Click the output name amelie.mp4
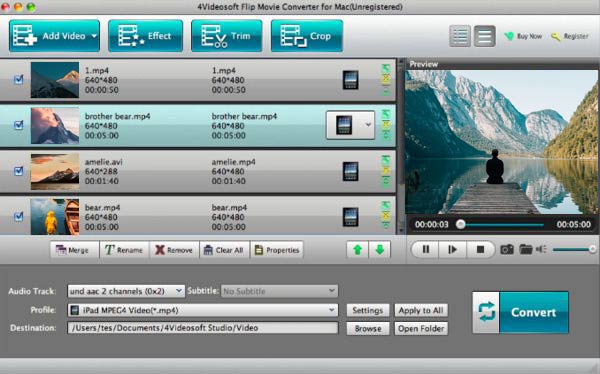The height and width of the screenshot is (374, 600). (x=233, y=162)
